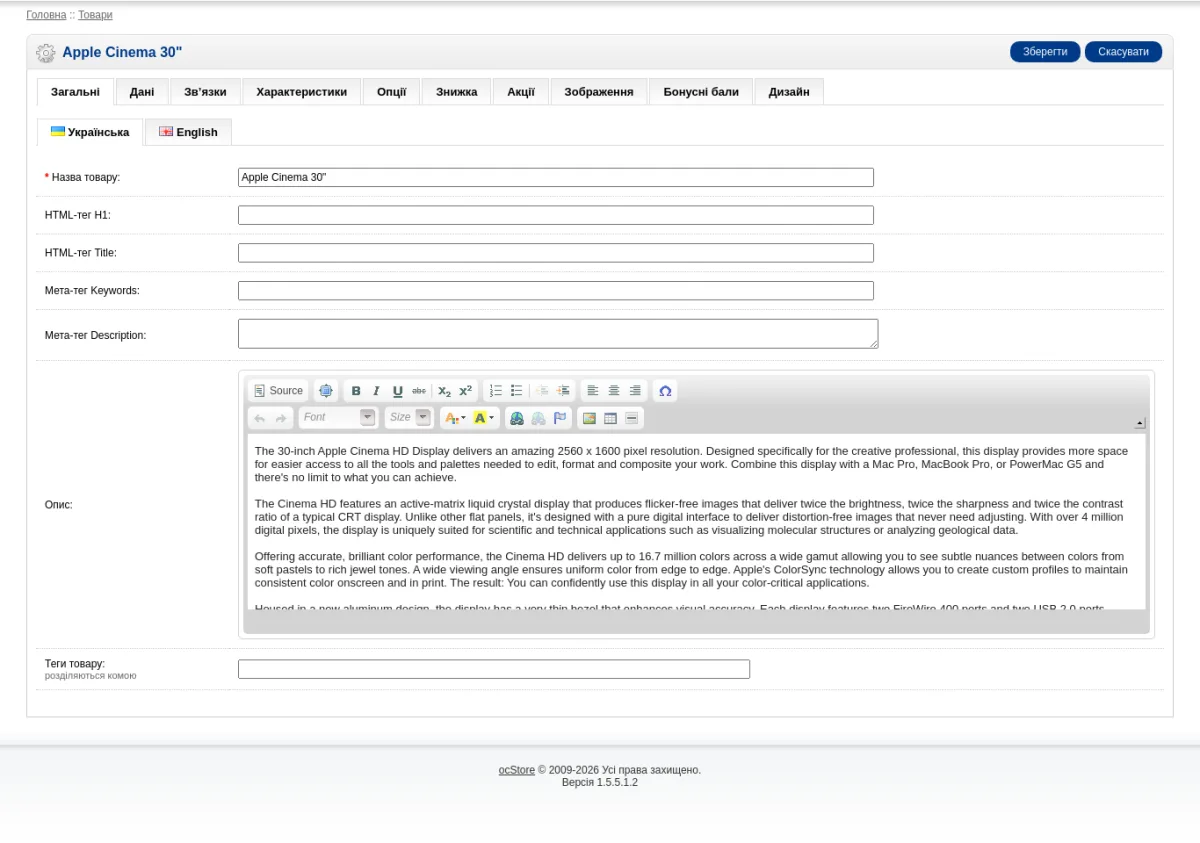Image resolution: width=1200 pixels, height=843 pixels.
Task: Open the Товари breadcrumb link
Action: [95, 15]
